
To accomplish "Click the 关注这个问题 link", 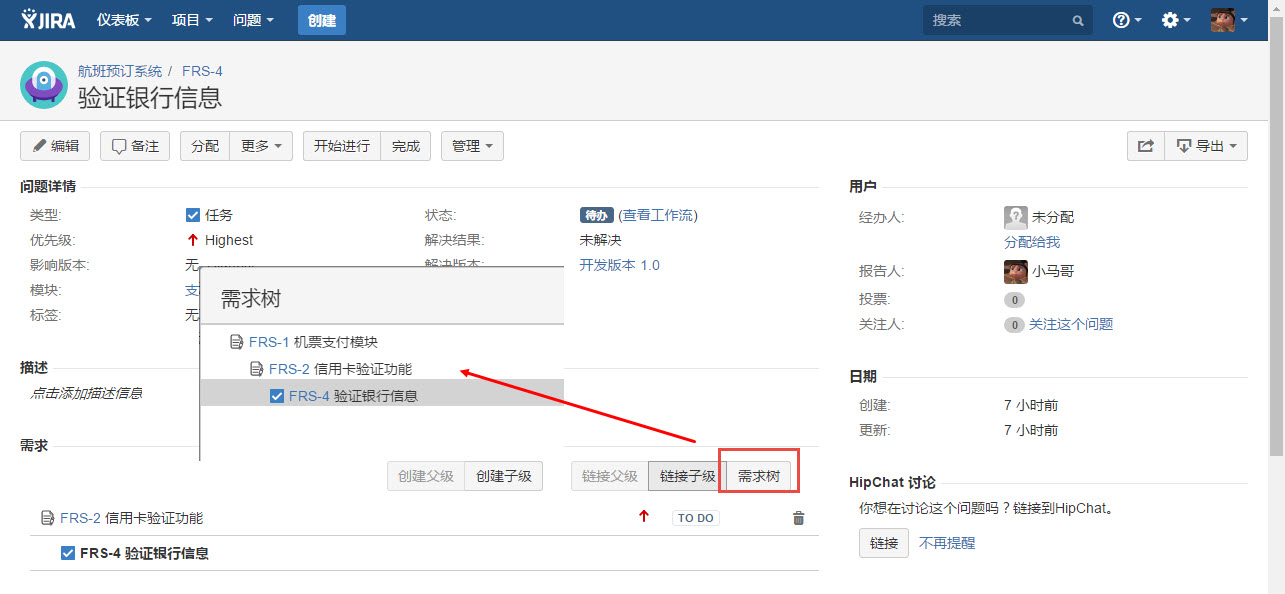I will tap(1071, 324).
